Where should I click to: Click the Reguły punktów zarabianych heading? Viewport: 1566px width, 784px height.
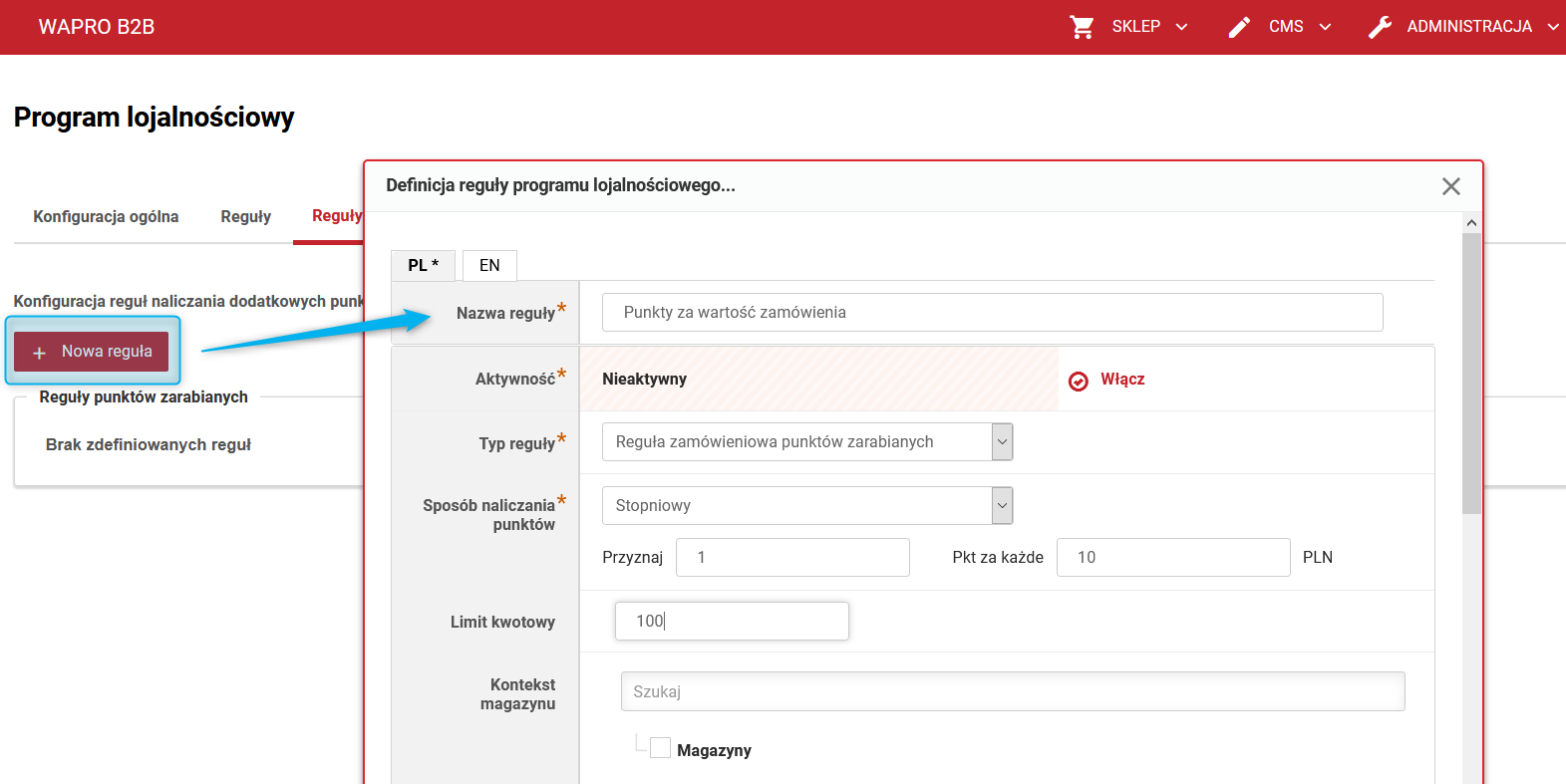(144, 396)
